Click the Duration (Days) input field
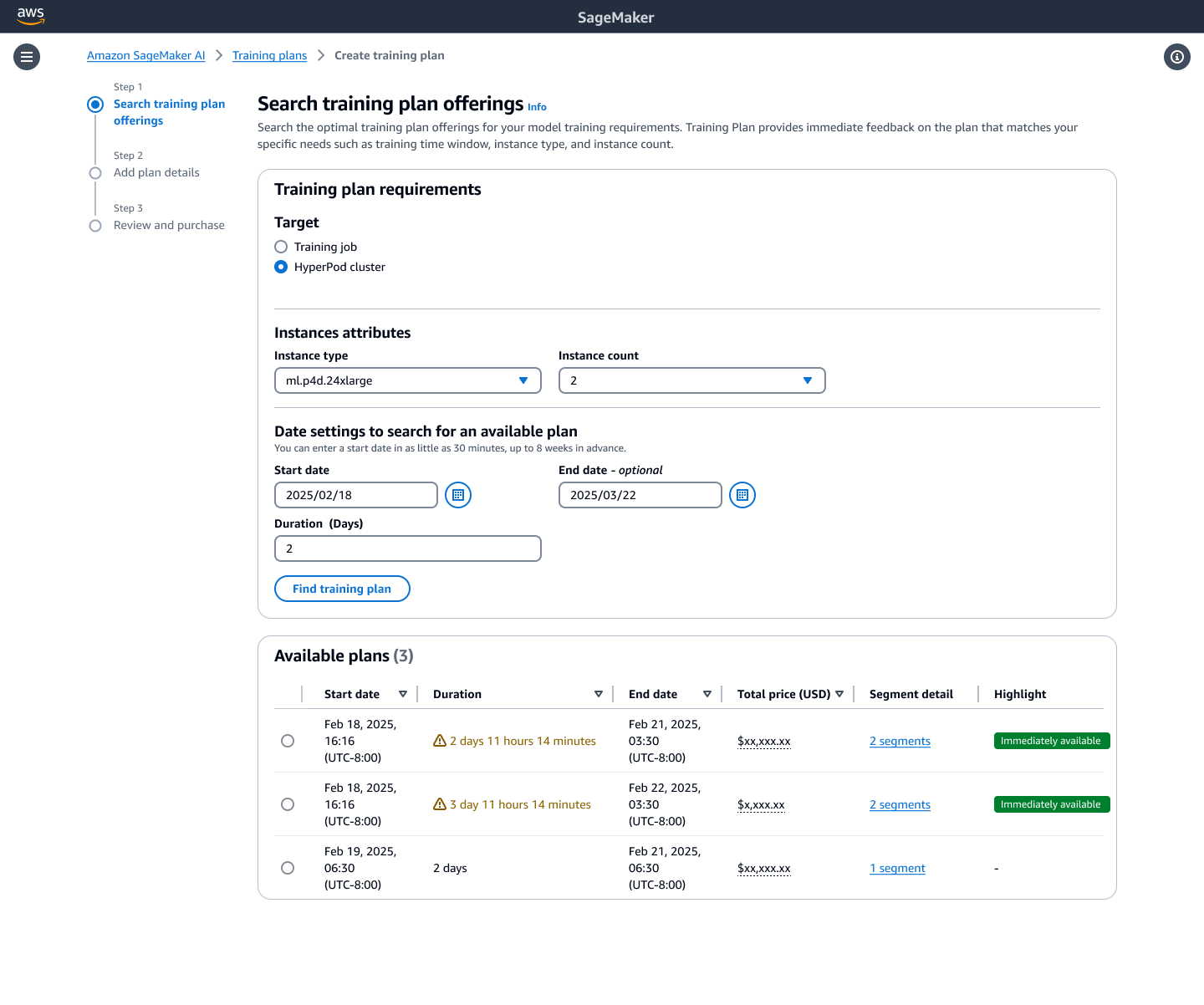Image resolution: width=1204 pixels, height=1005 pixels. [x=408, y=548]
